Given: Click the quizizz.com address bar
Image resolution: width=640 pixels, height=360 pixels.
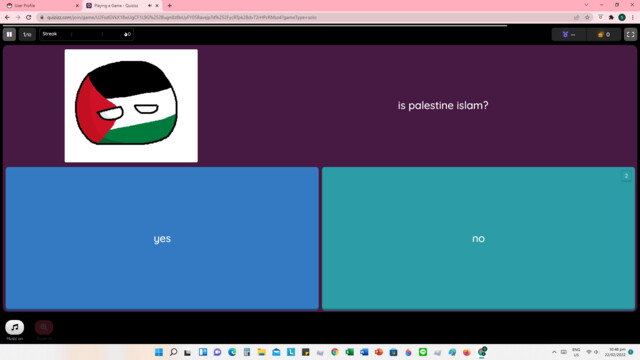Looking at the screenshot, I should click(306, 17).
